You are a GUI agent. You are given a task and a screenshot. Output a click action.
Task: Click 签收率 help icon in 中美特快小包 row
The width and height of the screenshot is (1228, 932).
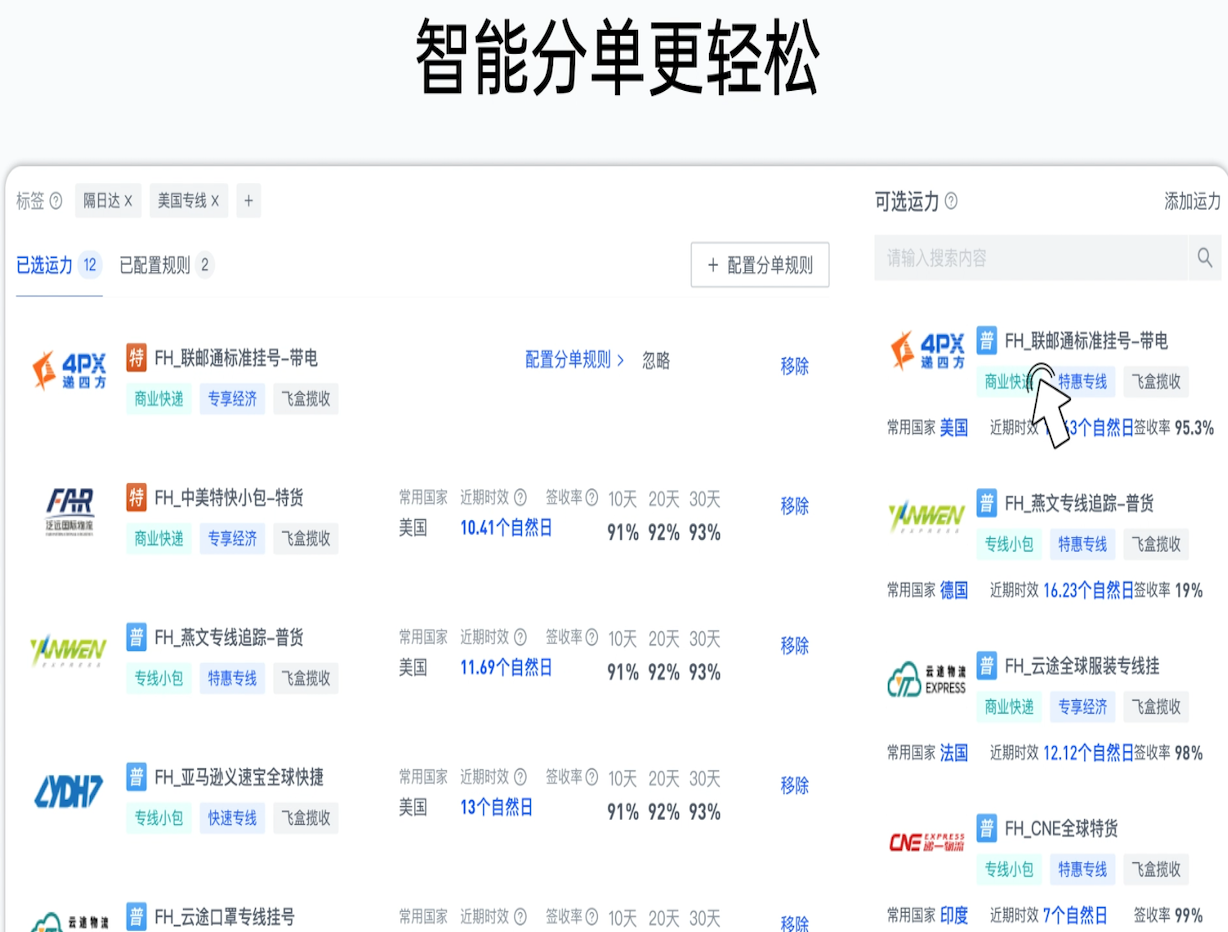pos(592,497)
